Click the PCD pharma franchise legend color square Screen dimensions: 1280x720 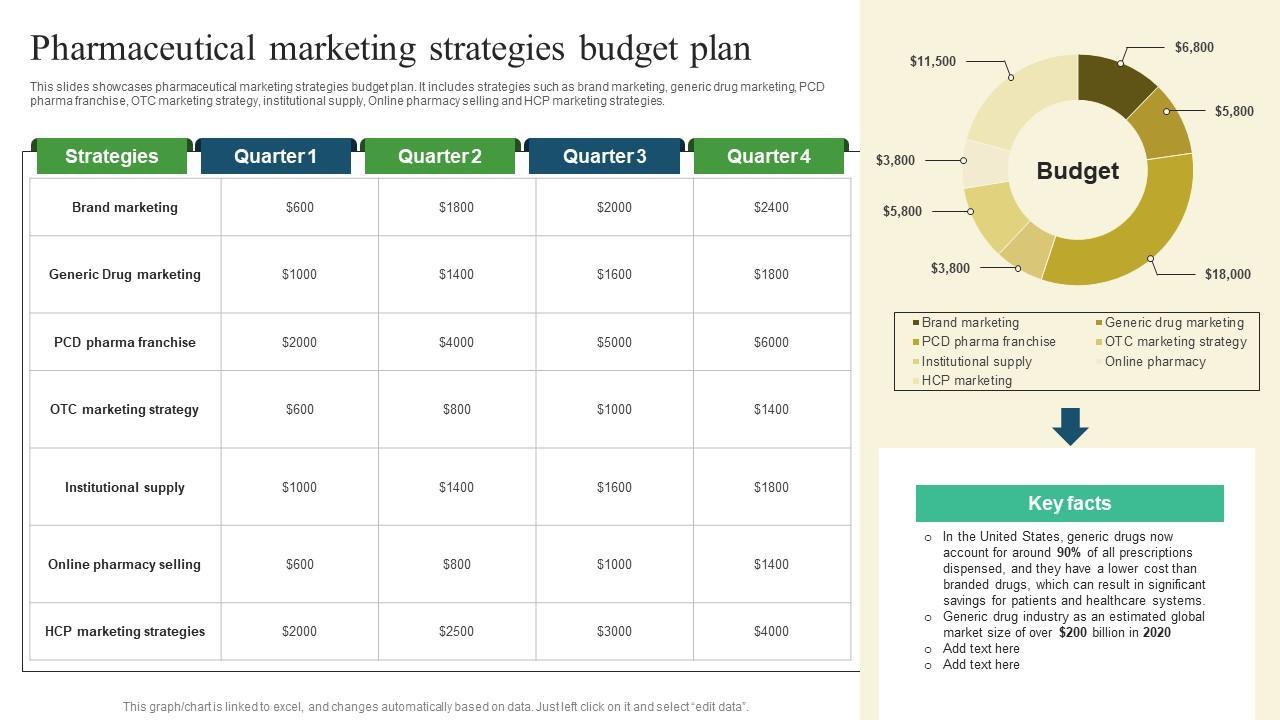[x=915, y=342]
